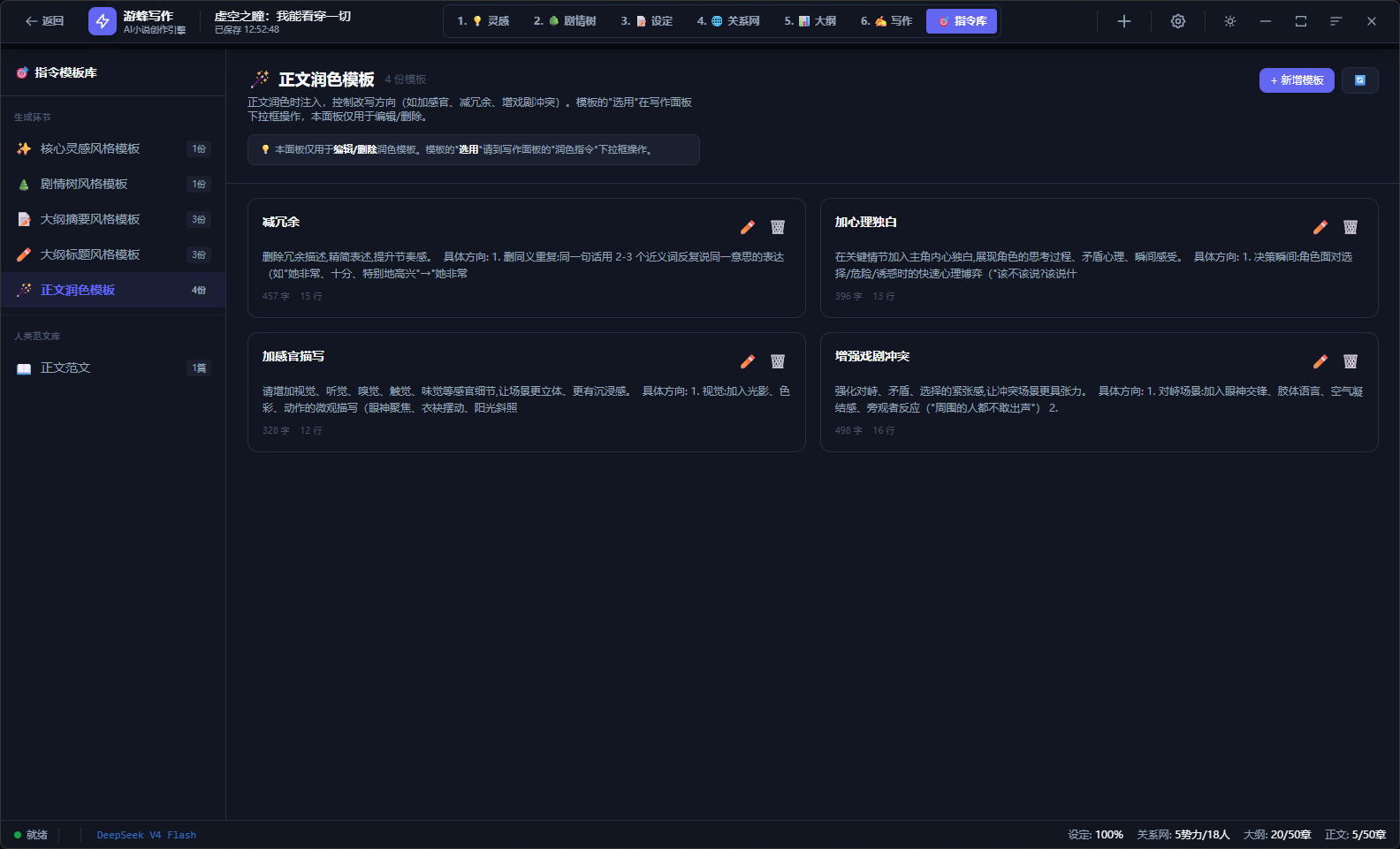Image resolution: width=1400 pixels, height=849 pixels.
Task: Click DeepSeek V4 Flash model label
Action: point(147,835)
